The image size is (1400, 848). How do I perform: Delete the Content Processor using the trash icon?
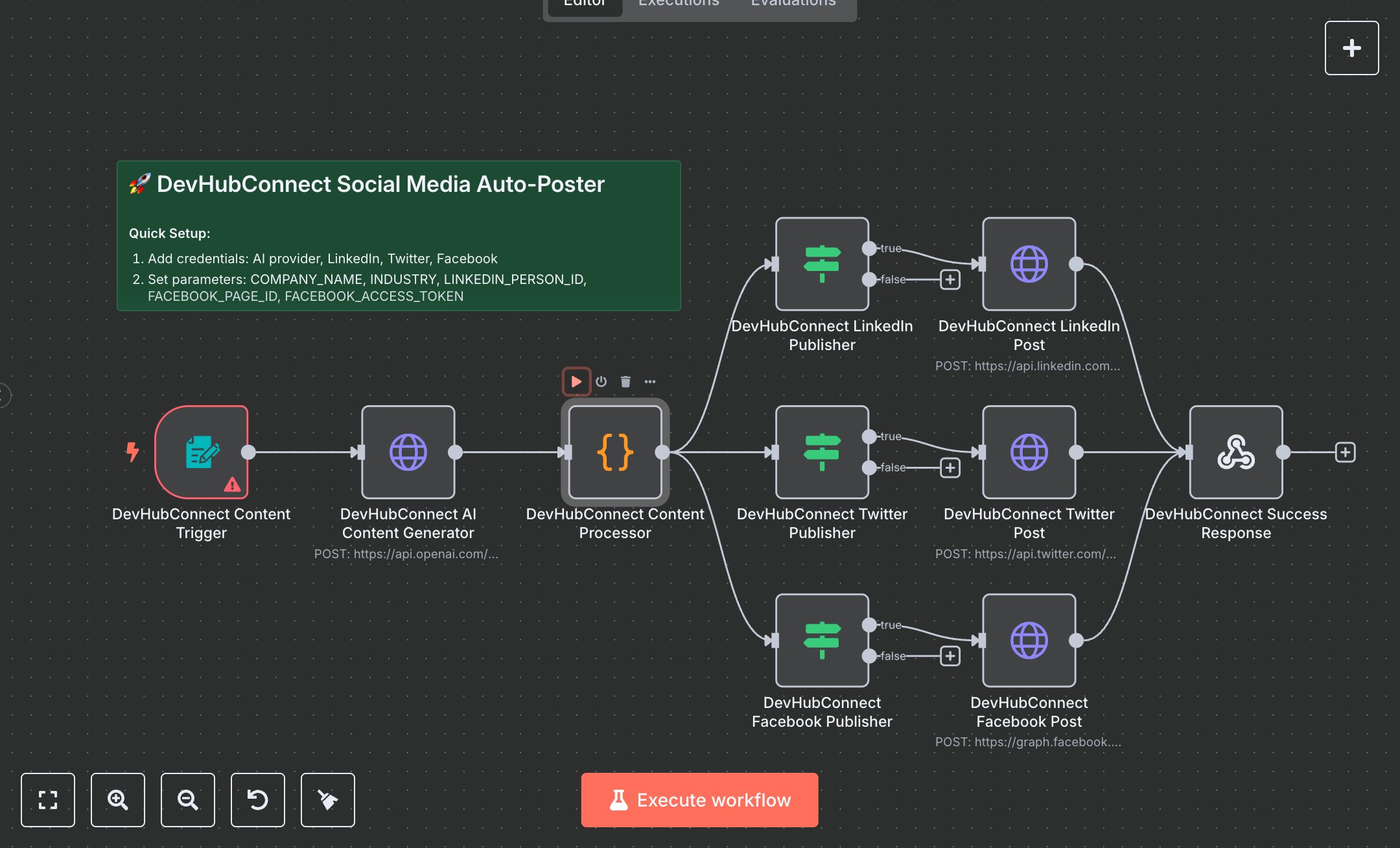625,381
